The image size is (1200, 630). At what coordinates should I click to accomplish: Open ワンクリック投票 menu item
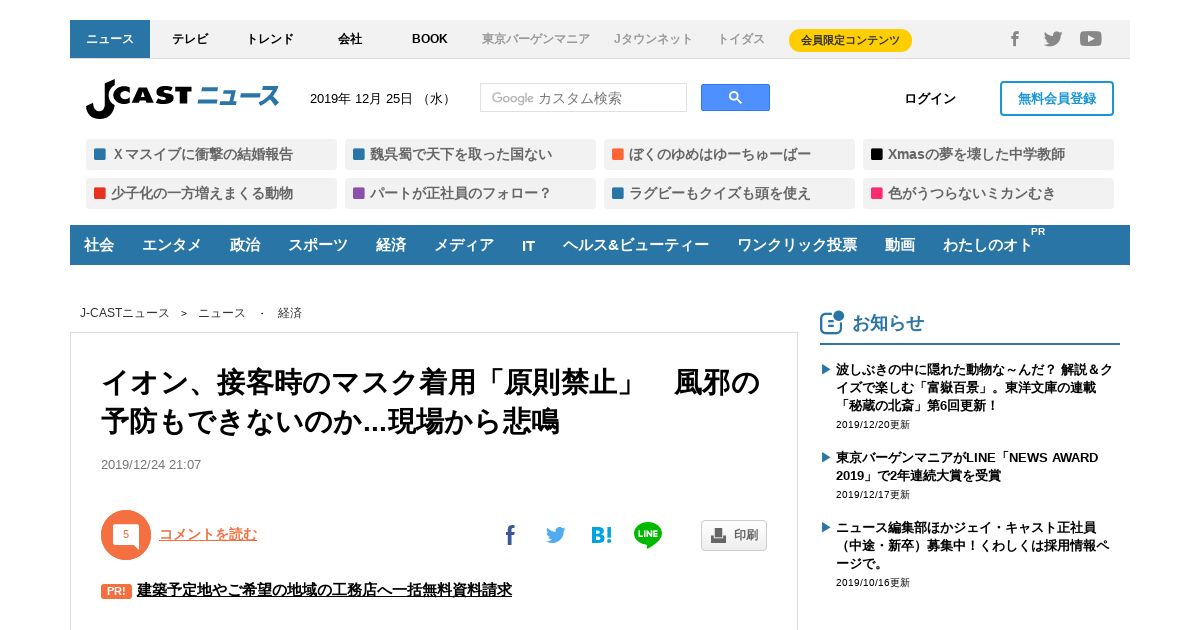(x=797, y=245)
